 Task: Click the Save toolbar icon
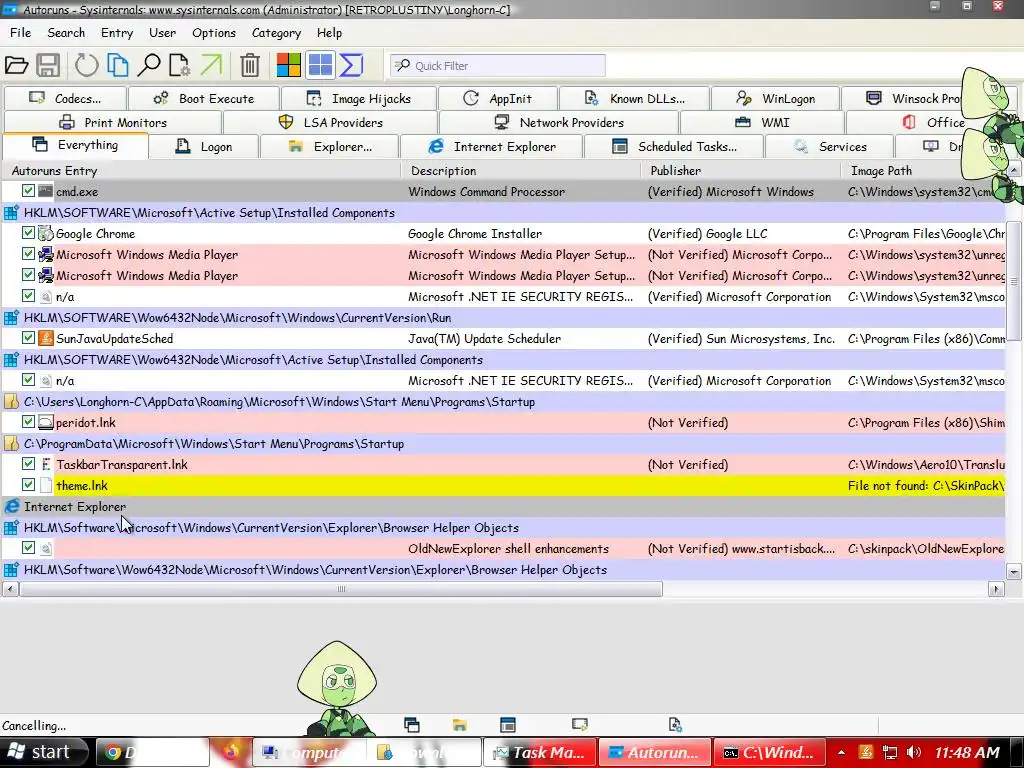48,65
